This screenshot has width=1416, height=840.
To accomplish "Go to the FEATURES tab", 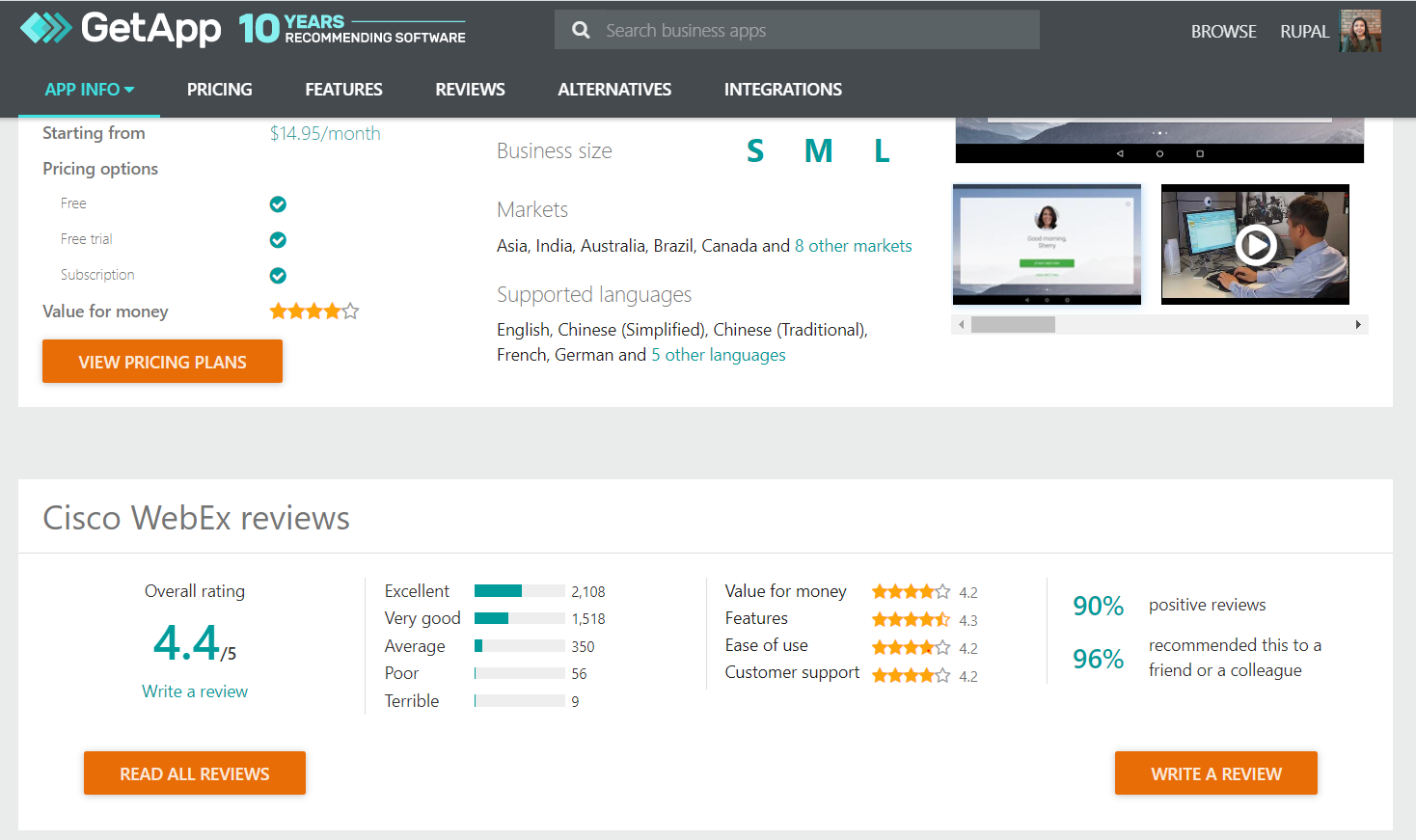I will (343, 90).
